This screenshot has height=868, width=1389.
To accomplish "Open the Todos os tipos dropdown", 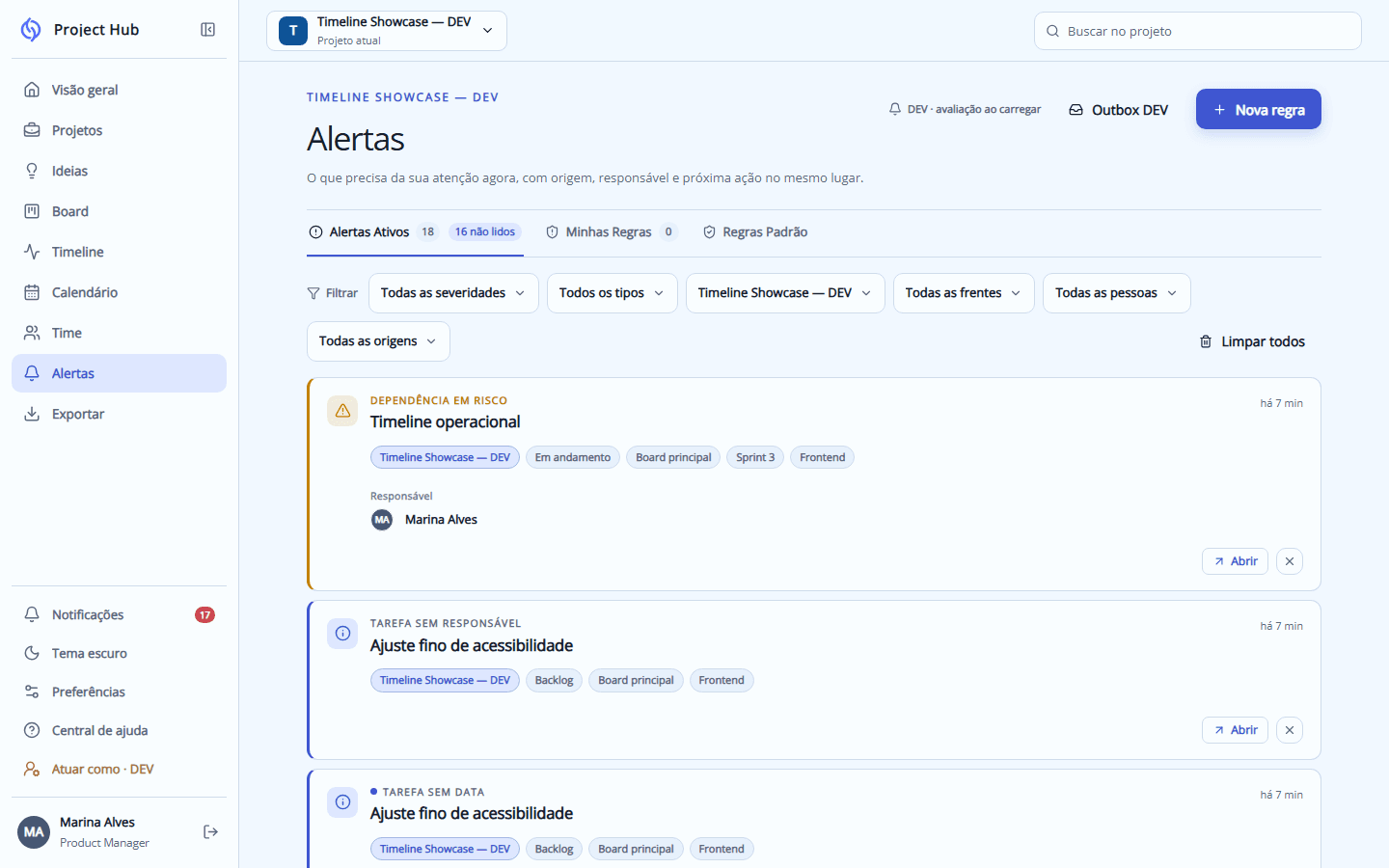I will [613, 293].
